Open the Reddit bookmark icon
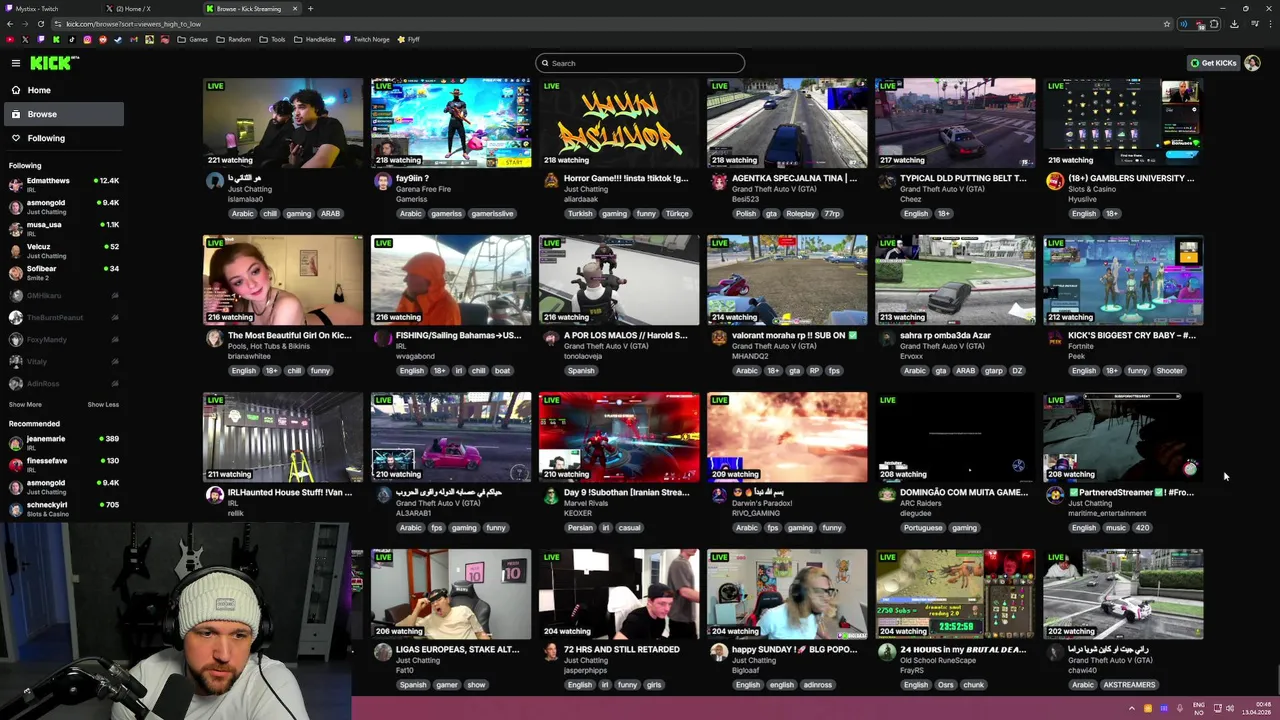Screen dimensions: 1280x720 coord(103,40)
